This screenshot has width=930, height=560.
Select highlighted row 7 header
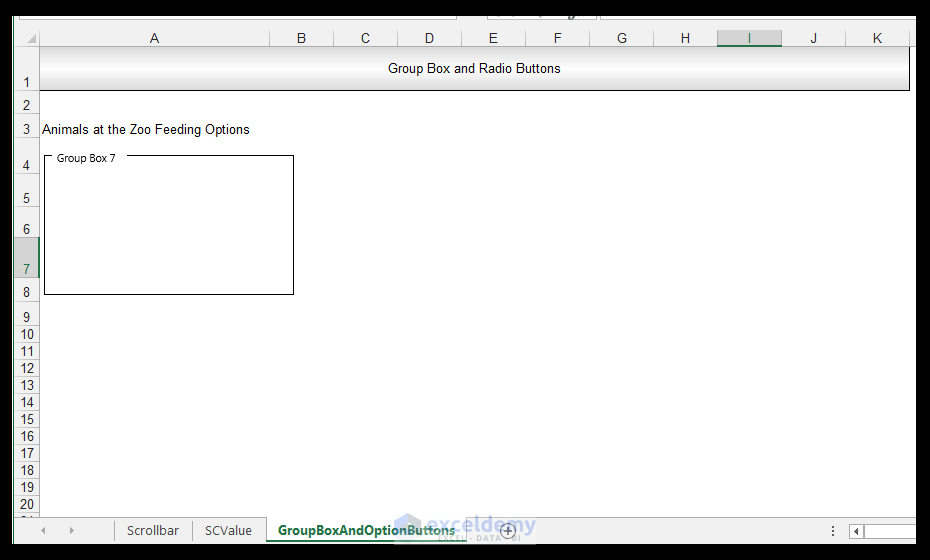(26, 257)
